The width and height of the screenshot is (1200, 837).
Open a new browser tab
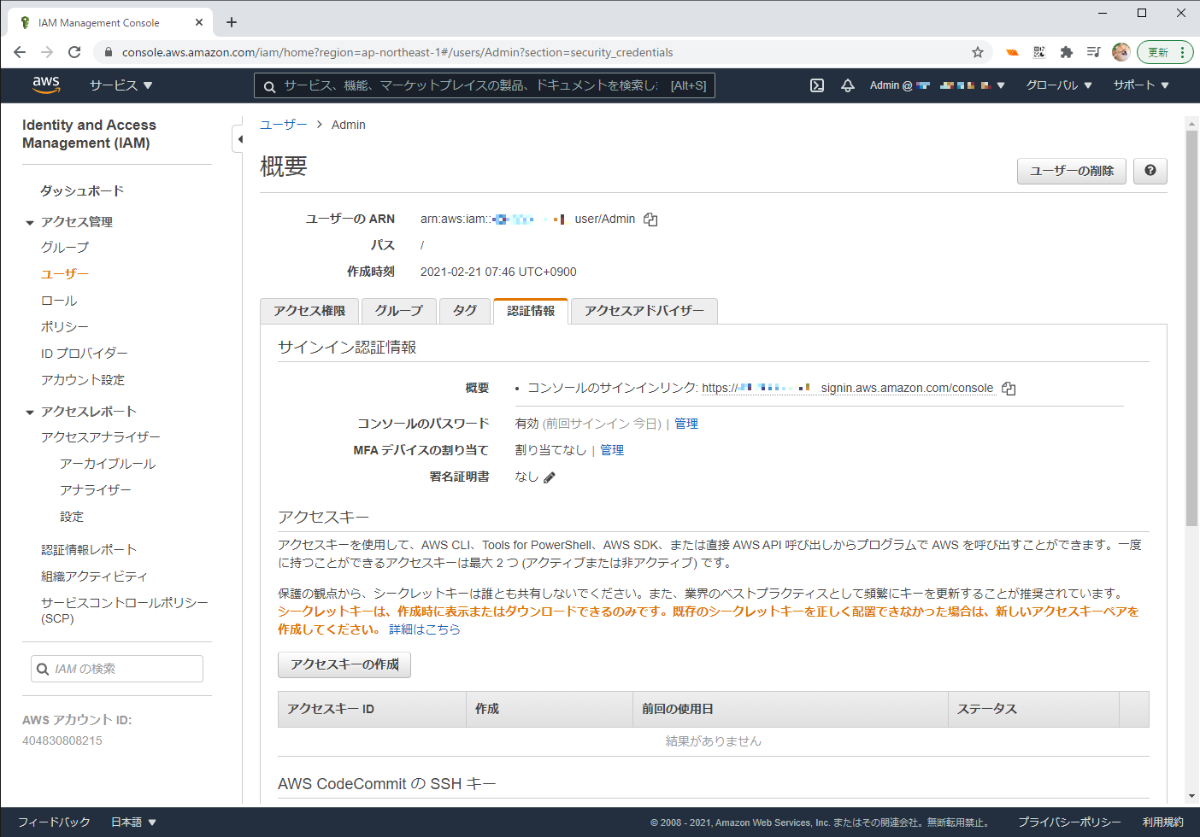point(232,21)
